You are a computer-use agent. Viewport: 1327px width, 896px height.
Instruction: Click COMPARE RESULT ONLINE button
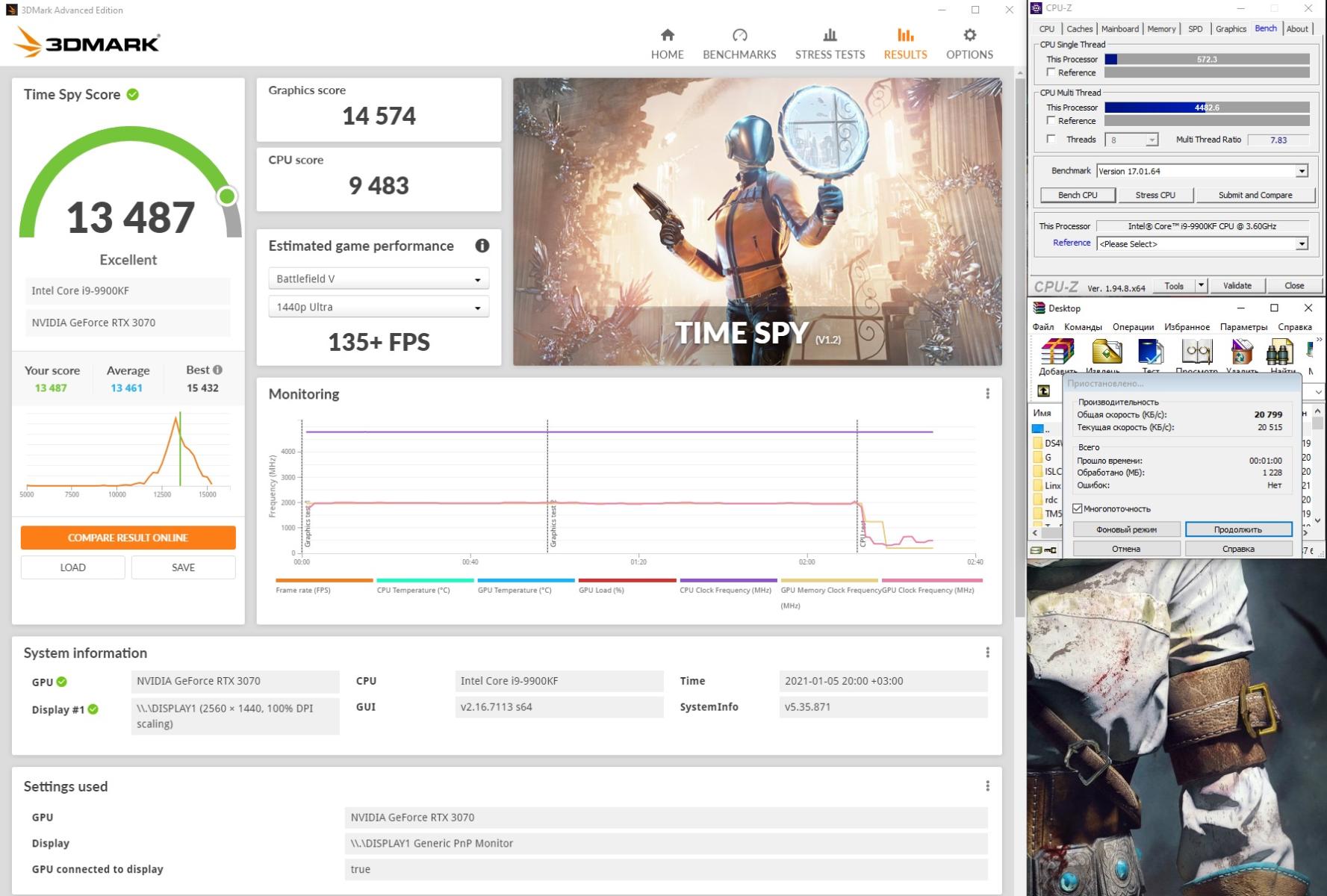(128, 538)
